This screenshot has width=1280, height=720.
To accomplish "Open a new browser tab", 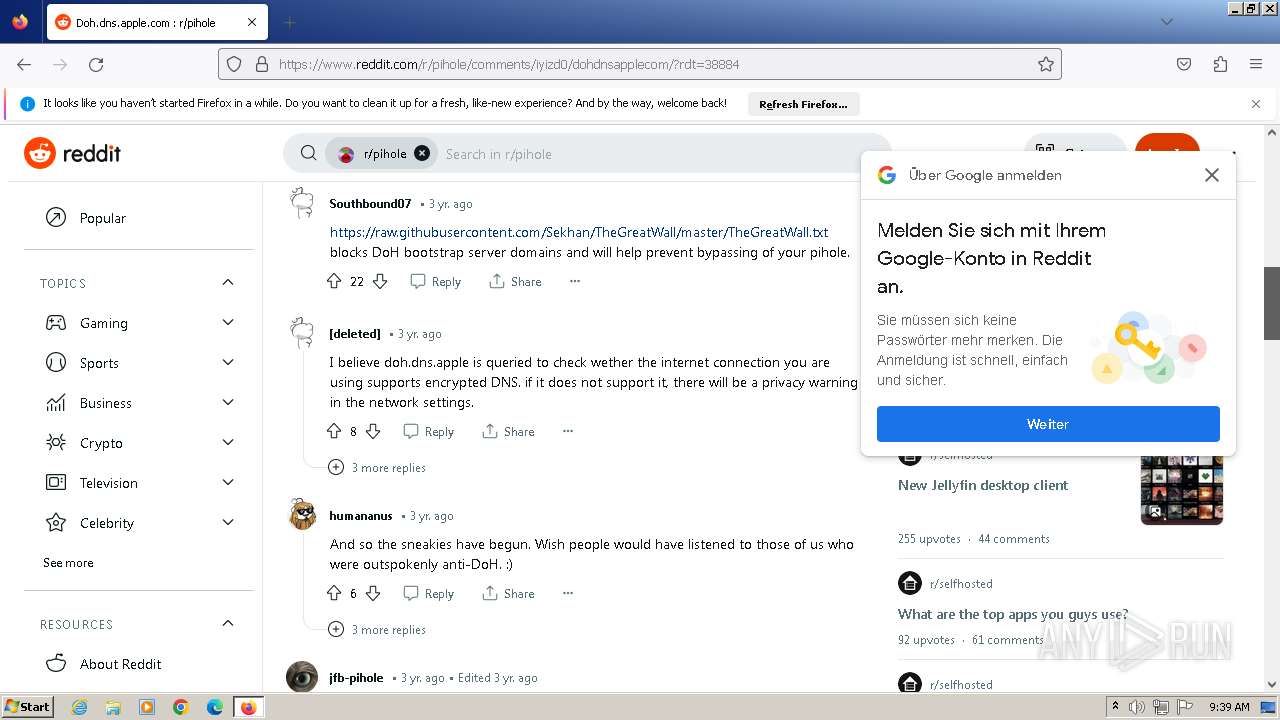I will point(289,22).
